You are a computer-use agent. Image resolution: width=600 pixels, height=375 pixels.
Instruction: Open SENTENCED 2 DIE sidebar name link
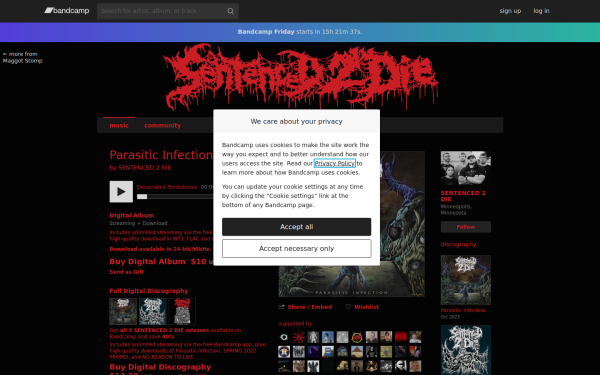(463, 196)
